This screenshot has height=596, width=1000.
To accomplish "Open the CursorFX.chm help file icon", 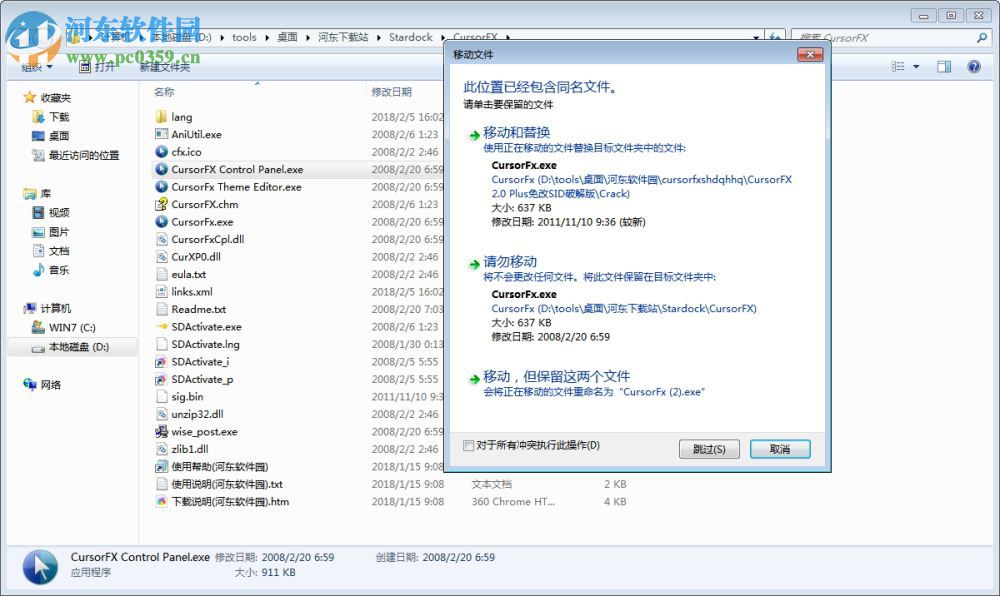I will point(162,204).
